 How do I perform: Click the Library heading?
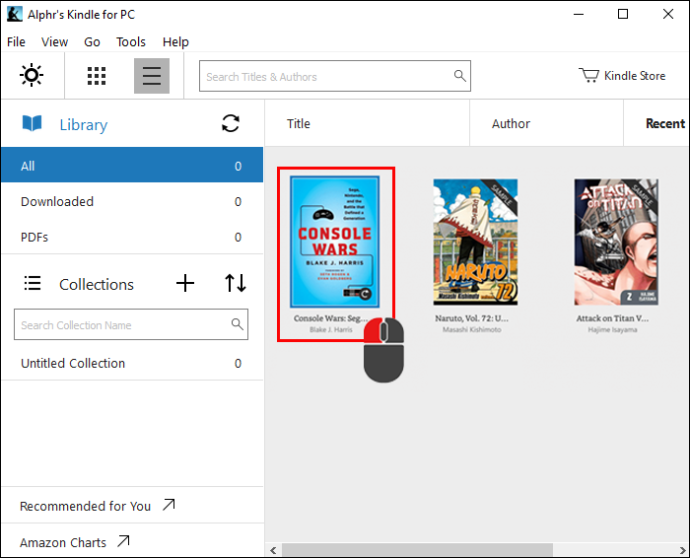tap(84, 125)
